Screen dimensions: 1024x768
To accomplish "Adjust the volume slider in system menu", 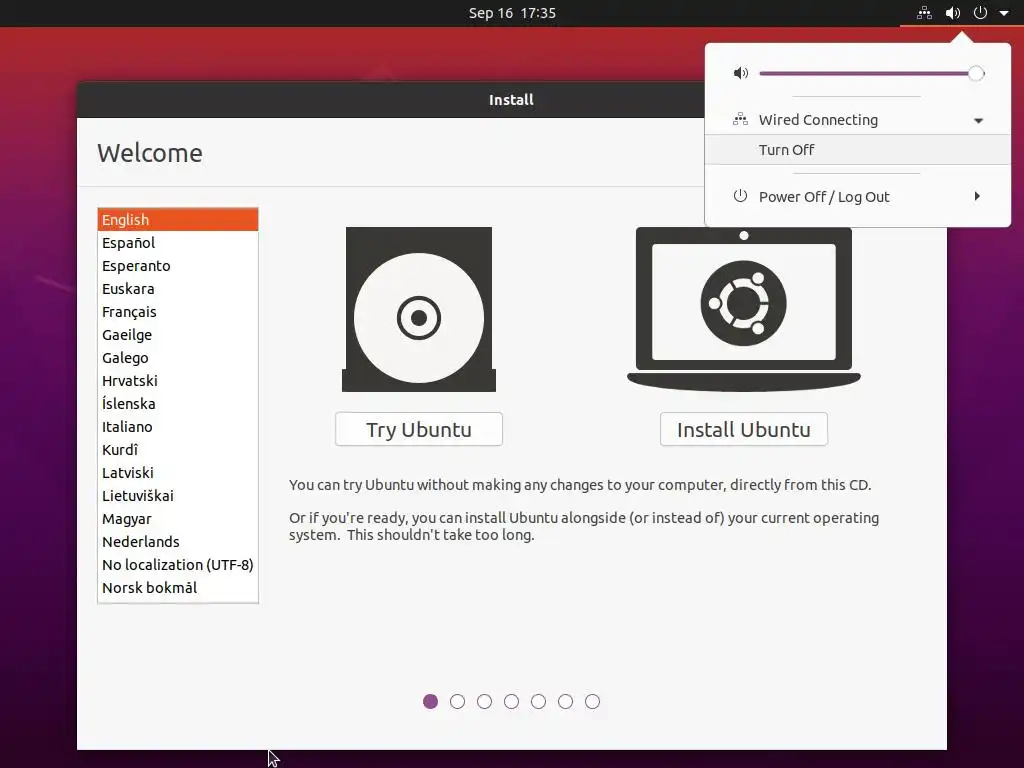I will (x=871, y=73).
